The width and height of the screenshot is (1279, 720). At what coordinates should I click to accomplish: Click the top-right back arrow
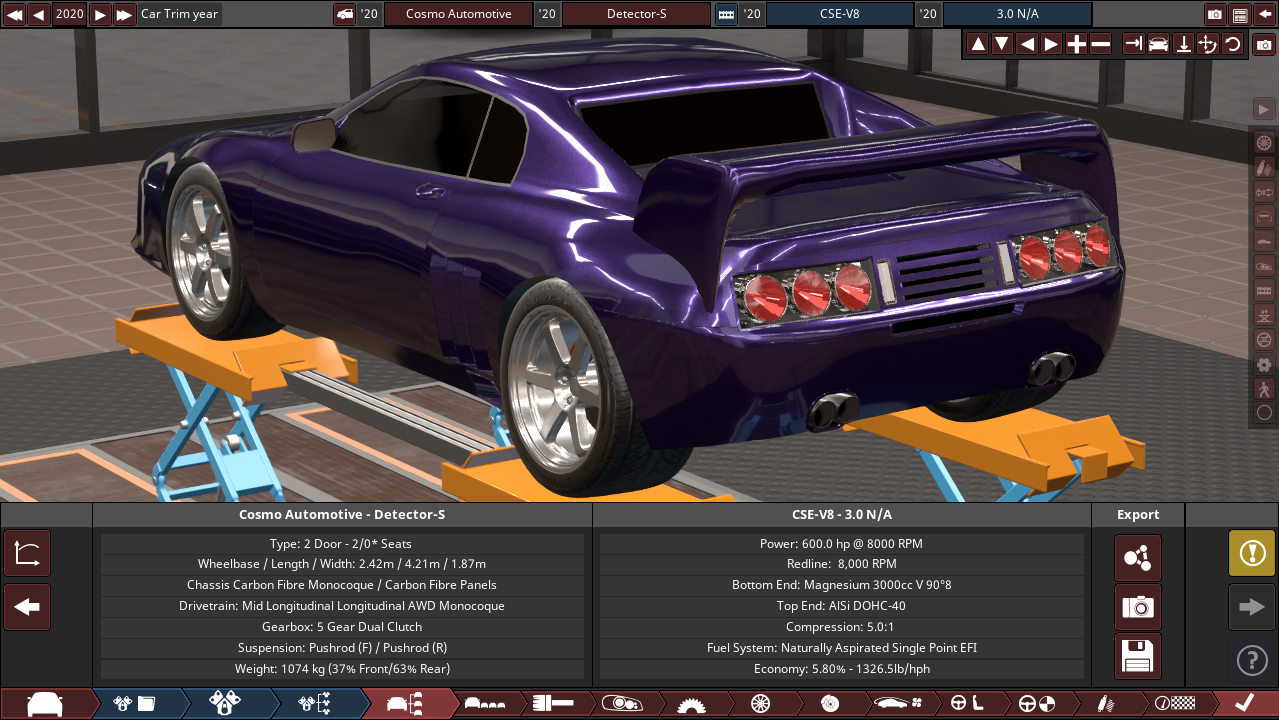point(1265,14)
